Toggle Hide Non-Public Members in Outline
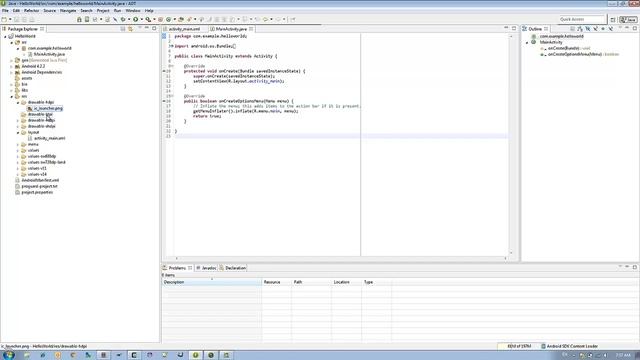Image resolution: width=640 pixels, height=360 pixels. tap(603, 29)
